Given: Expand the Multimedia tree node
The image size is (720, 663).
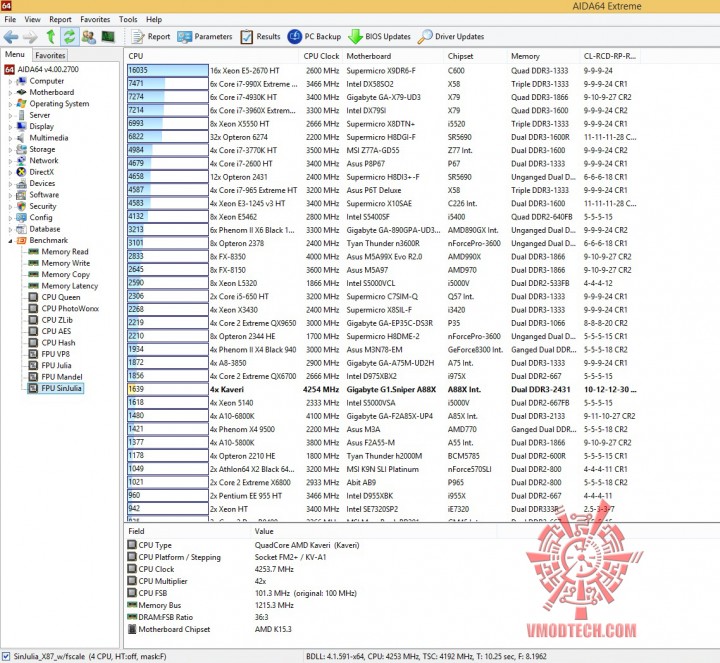Looking at the screenshot, I should (10, 138).
